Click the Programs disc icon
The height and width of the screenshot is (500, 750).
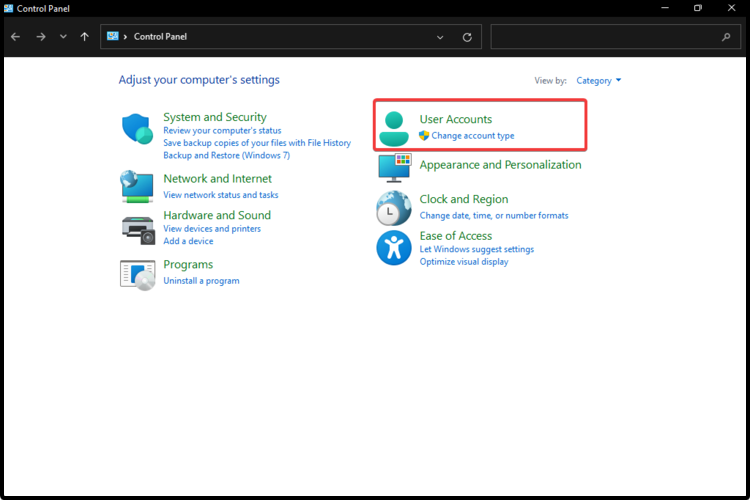137,273
